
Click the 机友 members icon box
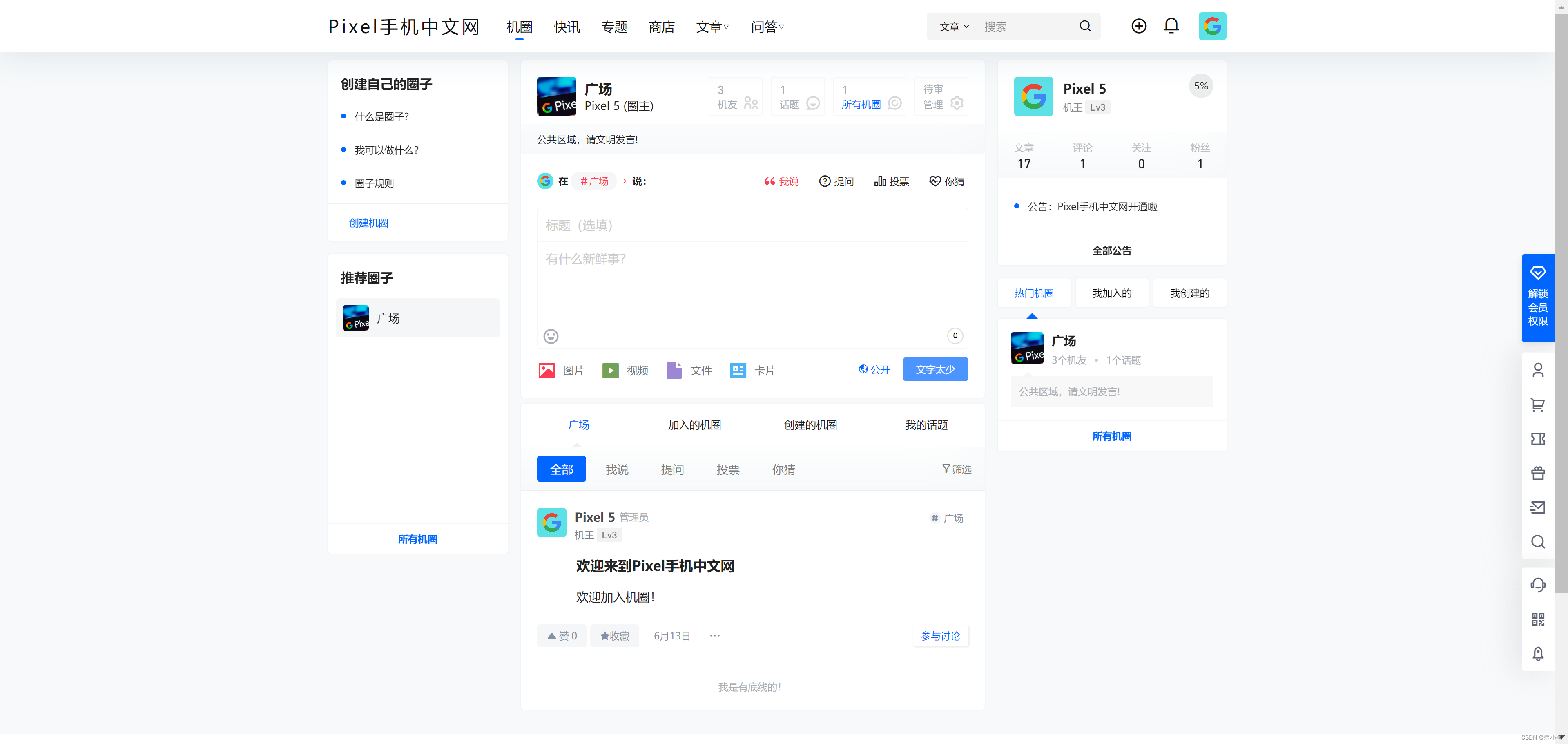point(736,97)
